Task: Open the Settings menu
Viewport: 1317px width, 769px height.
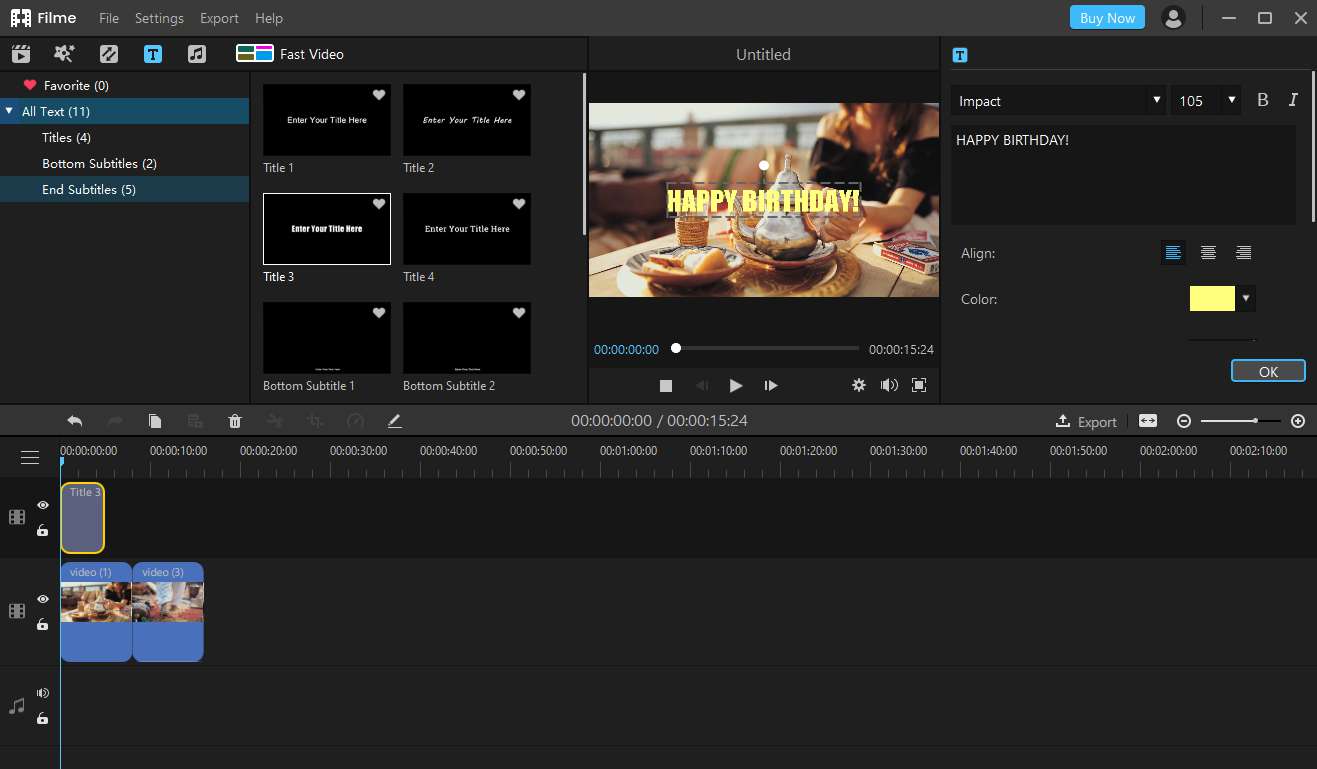Action: tap(159, 17)
